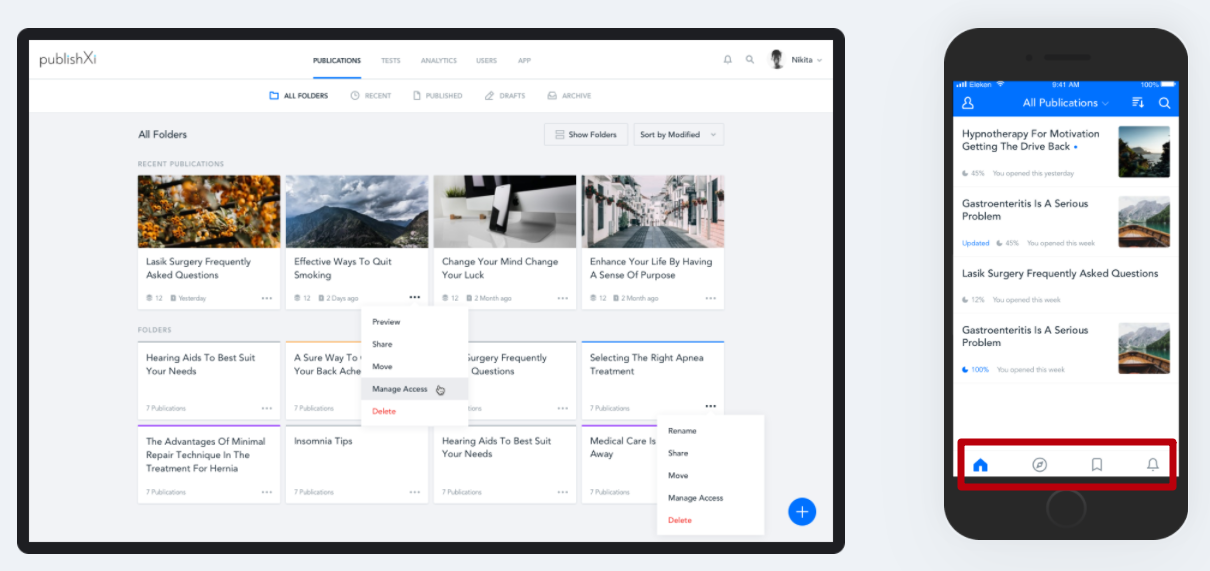
Task: Tap the bookmark icon in phone bottom bar
Action: point(1097,465)
